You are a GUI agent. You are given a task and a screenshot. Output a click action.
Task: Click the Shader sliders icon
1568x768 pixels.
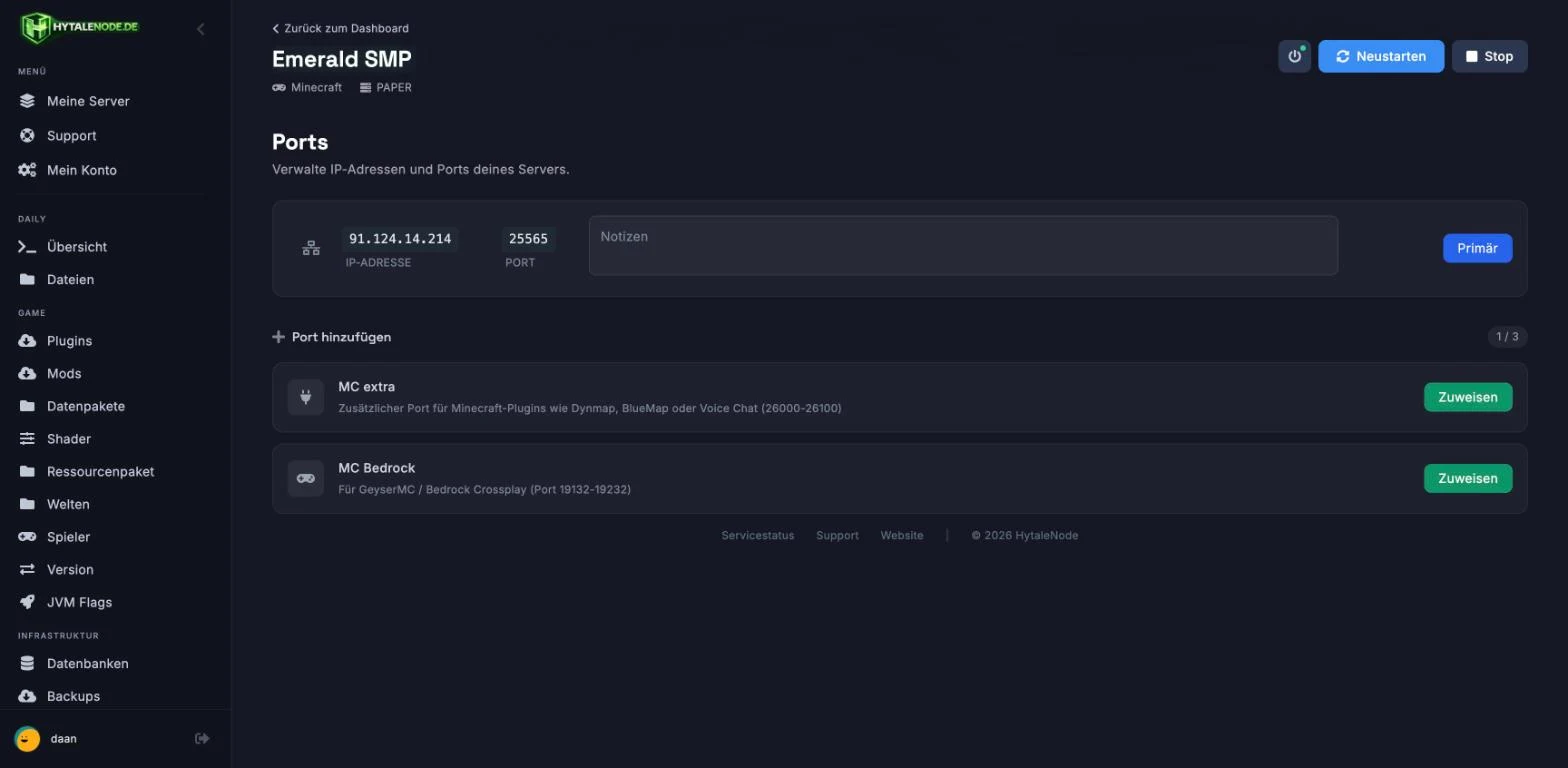(x=27, y=439)
